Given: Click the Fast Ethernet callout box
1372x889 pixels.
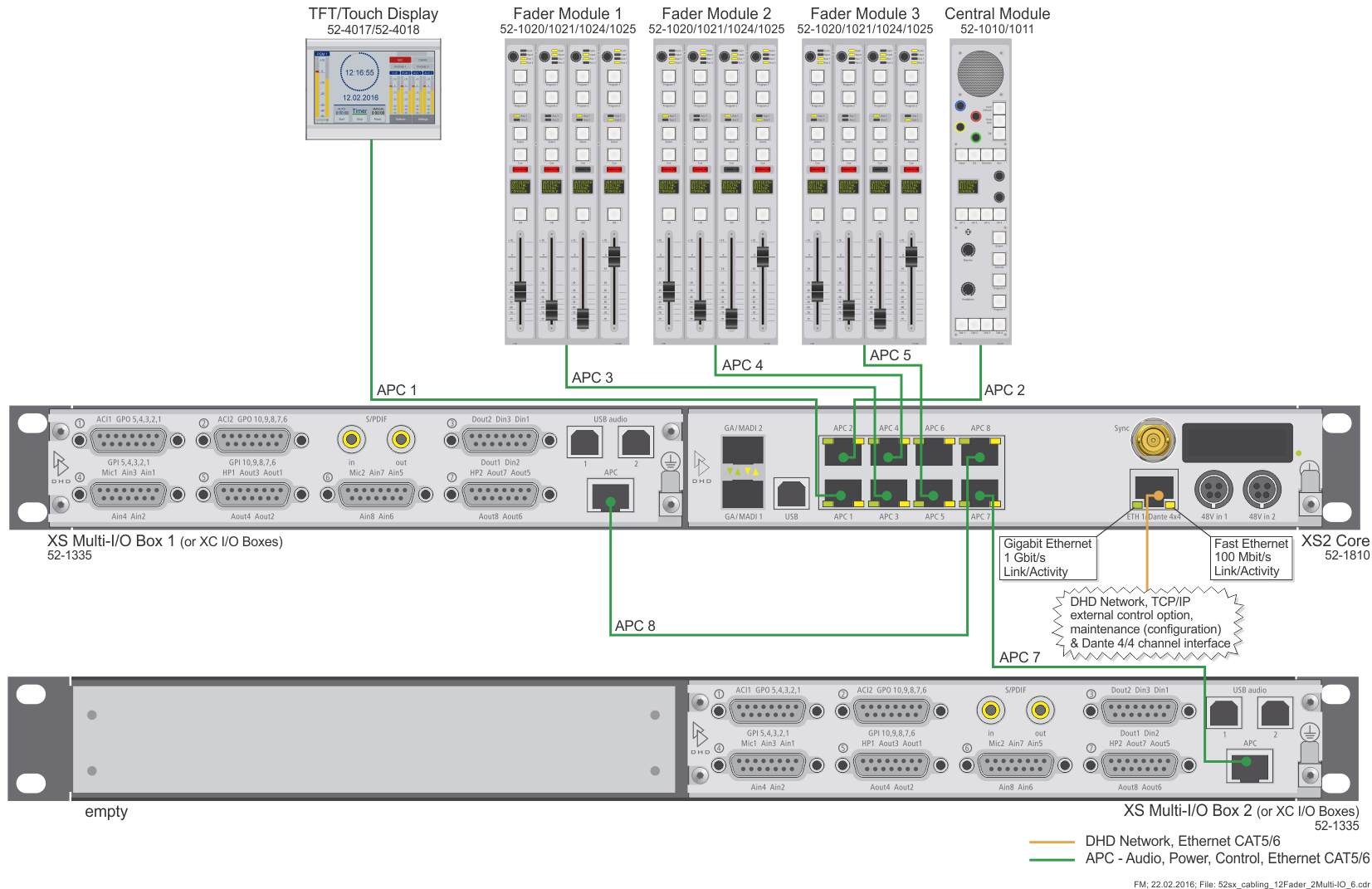Looking at the screenshot, I should click(x=1251, y=558).
